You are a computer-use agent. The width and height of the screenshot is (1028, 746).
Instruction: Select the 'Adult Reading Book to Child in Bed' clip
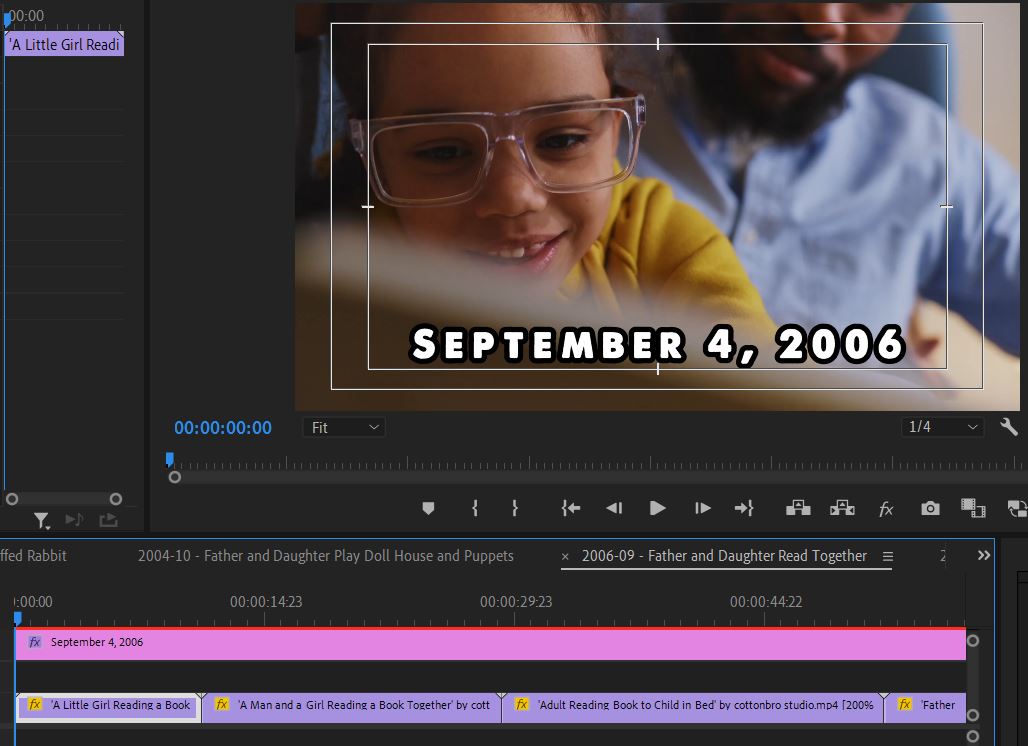coord(692,707)
